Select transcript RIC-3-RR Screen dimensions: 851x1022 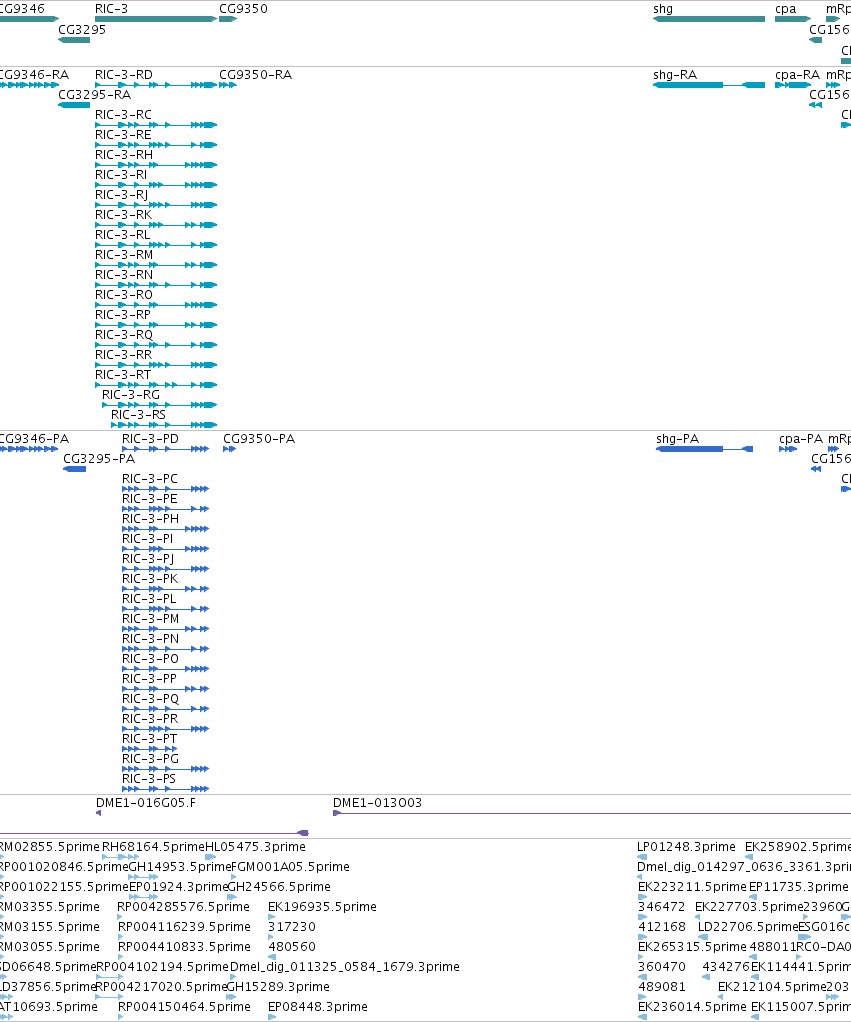(156, 364)
